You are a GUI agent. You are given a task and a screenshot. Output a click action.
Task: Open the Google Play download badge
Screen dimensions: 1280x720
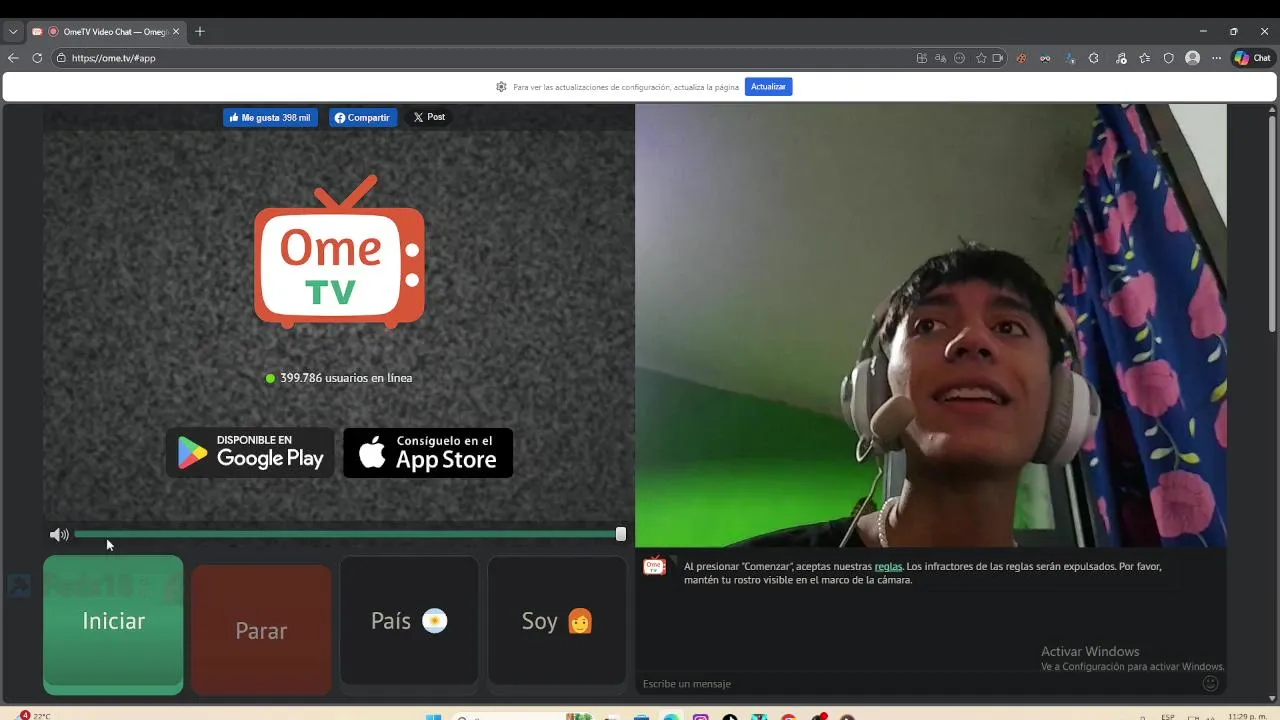point(250,453)
